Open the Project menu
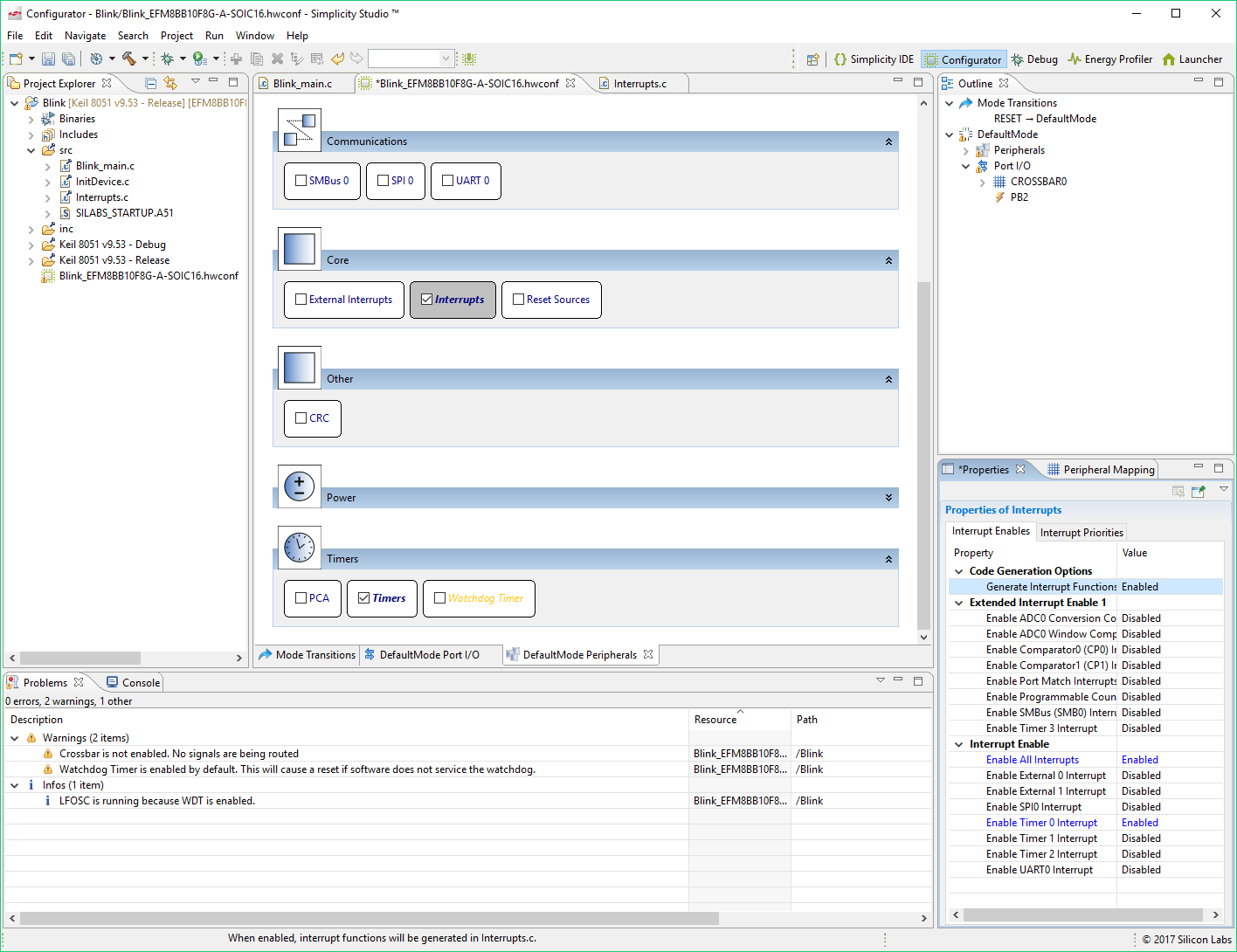 pos(176,36)
